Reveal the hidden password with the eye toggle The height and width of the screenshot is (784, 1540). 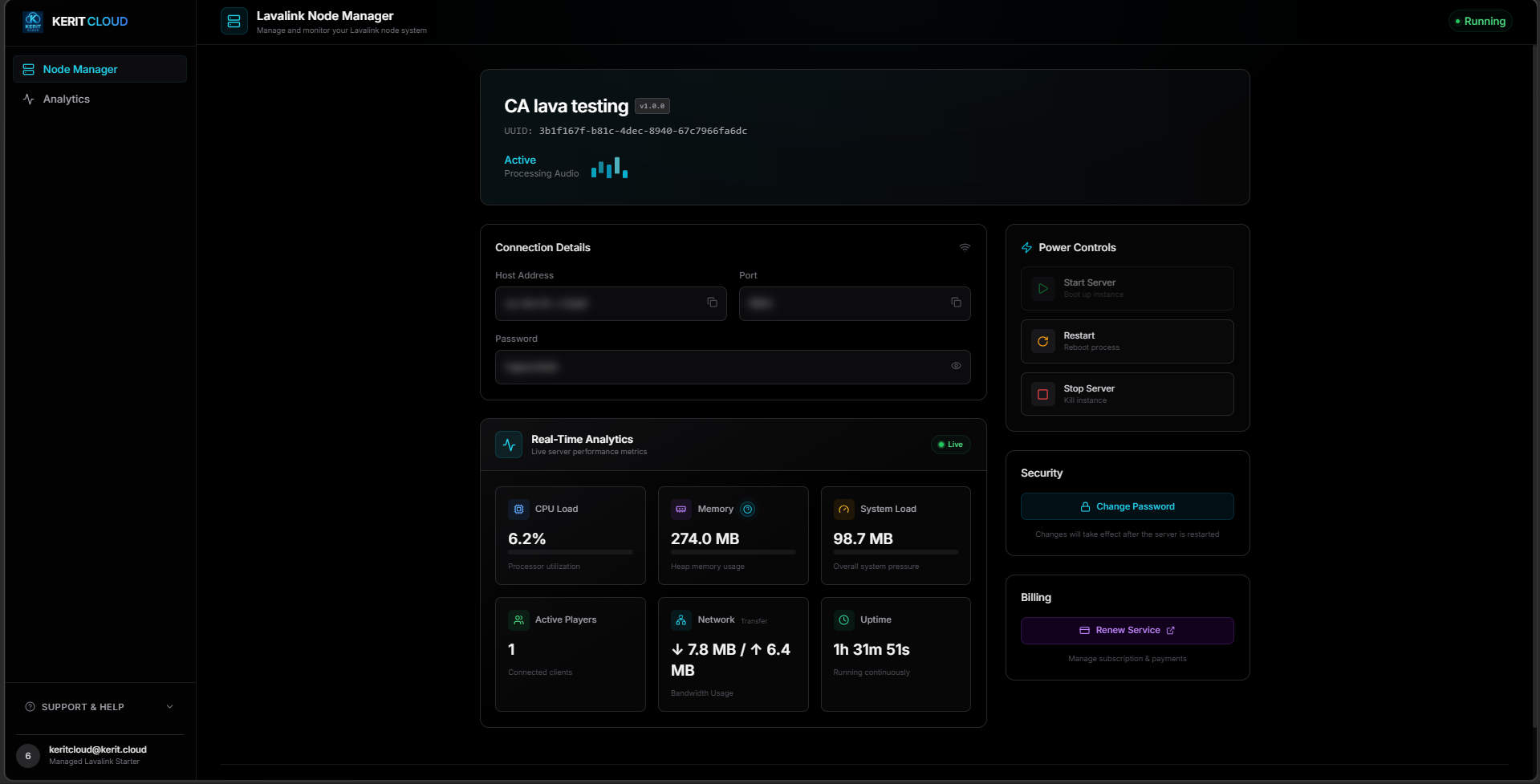[956, 366]
